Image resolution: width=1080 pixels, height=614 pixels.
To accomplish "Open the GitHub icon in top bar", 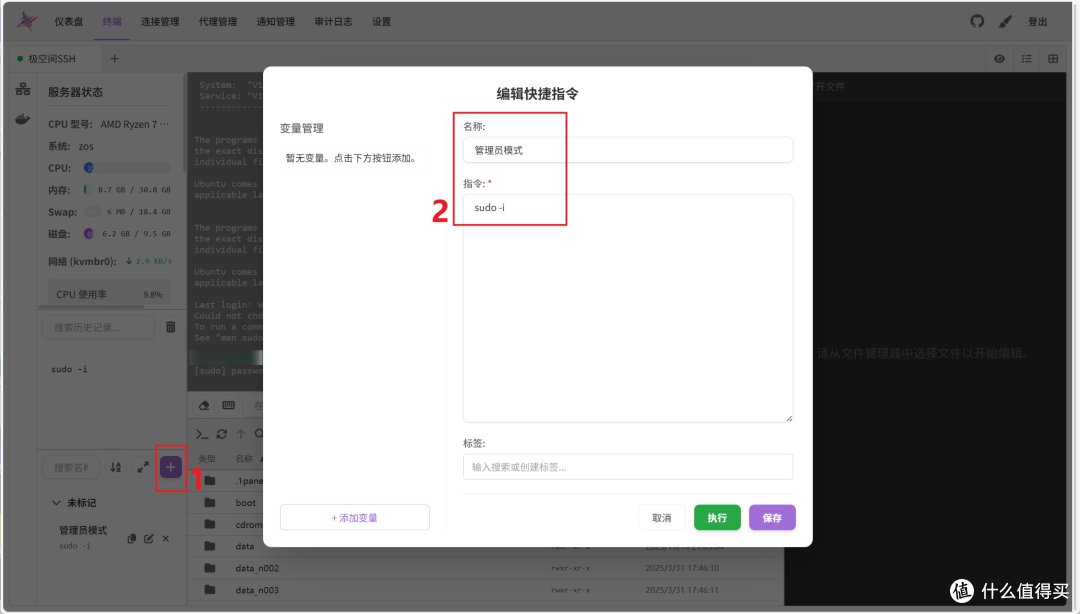I will point(977,21).
